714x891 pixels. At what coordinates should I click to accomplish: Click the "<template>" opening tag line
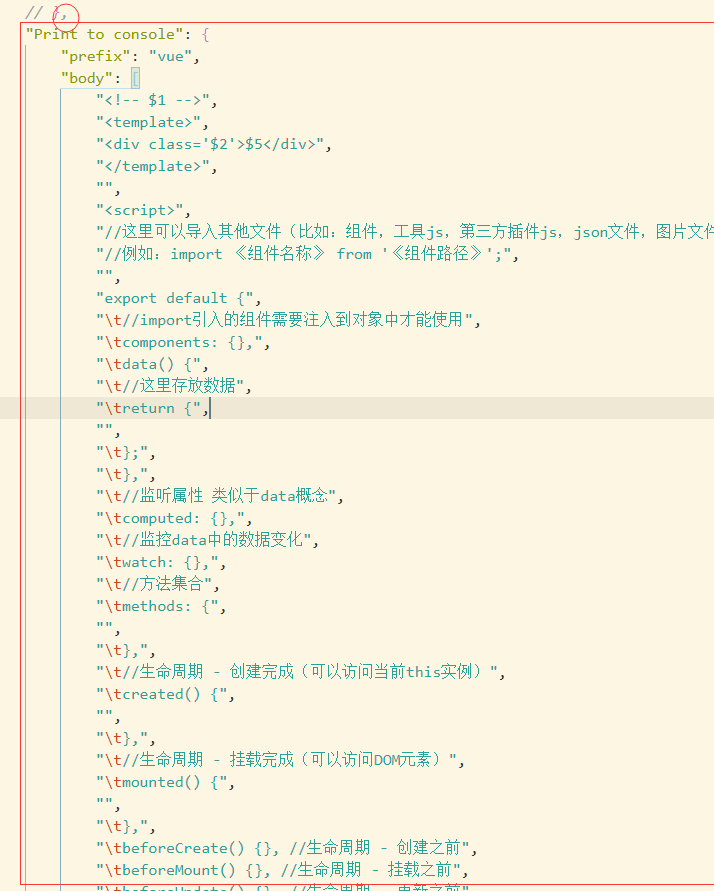(146, 122)
